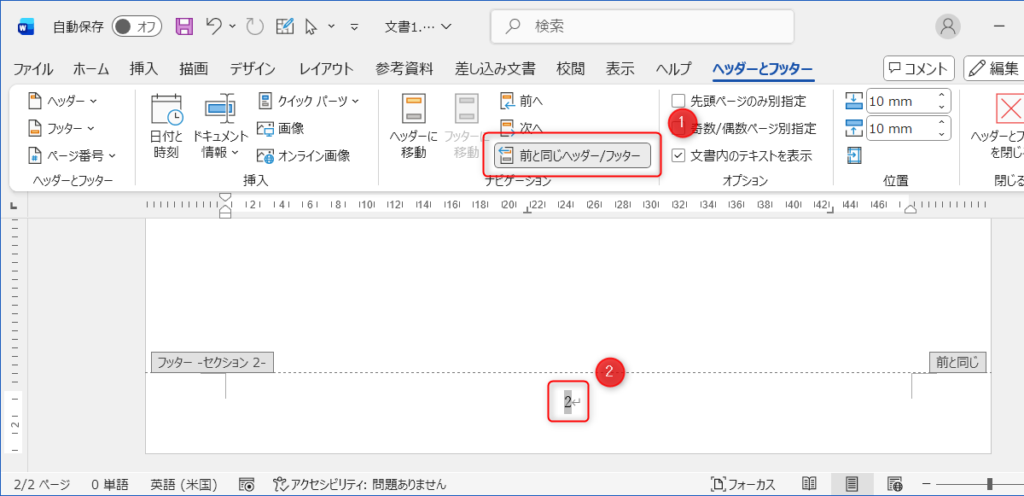Open Quick Parts (クイック パーツ) dropdown
The height and width of the screenshot is (496, 1024).
[308, 101]
